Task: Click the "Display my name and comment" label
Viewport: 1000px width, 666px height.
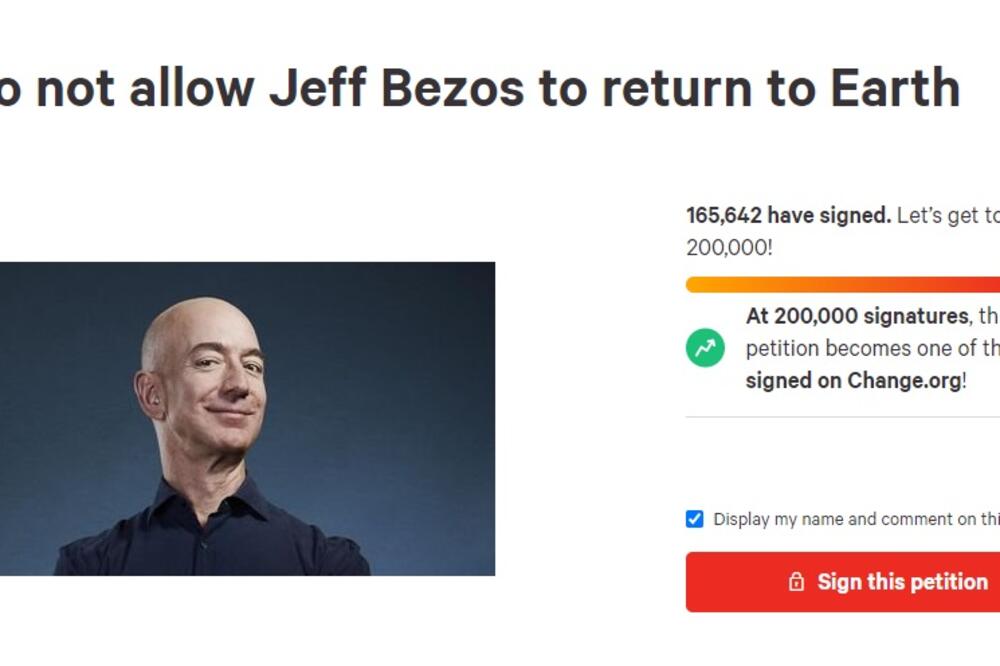Action: click(857, 519)
